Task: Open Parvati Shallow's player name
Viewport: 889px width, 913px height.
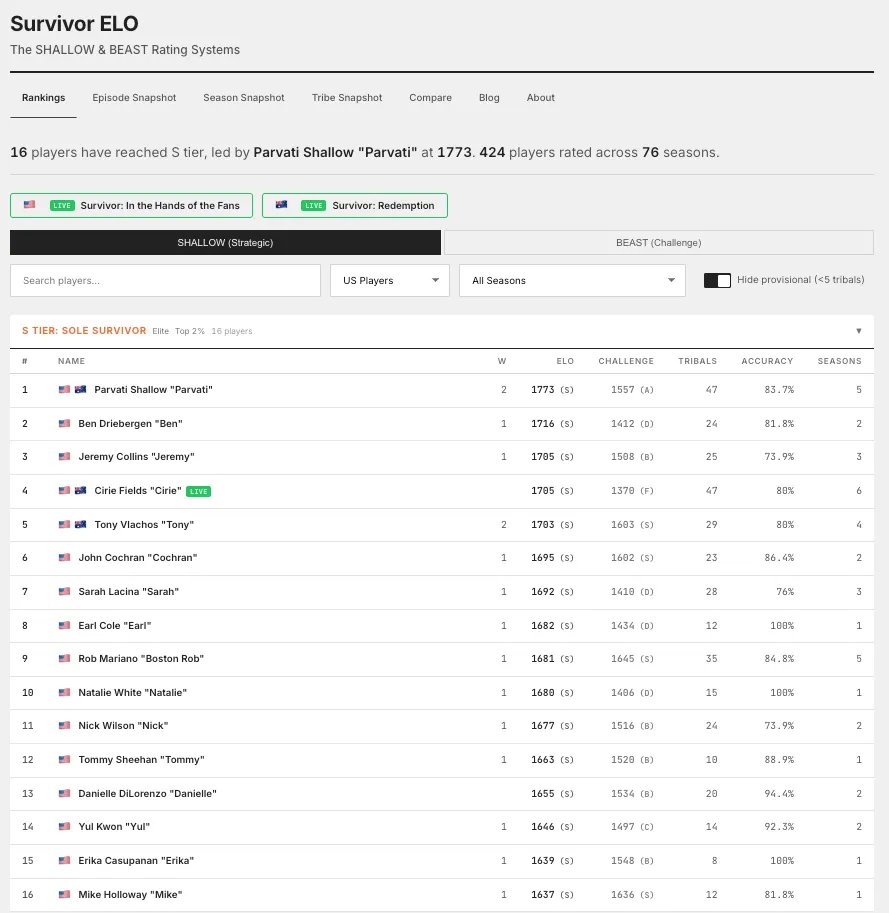Action: point(154,390)
